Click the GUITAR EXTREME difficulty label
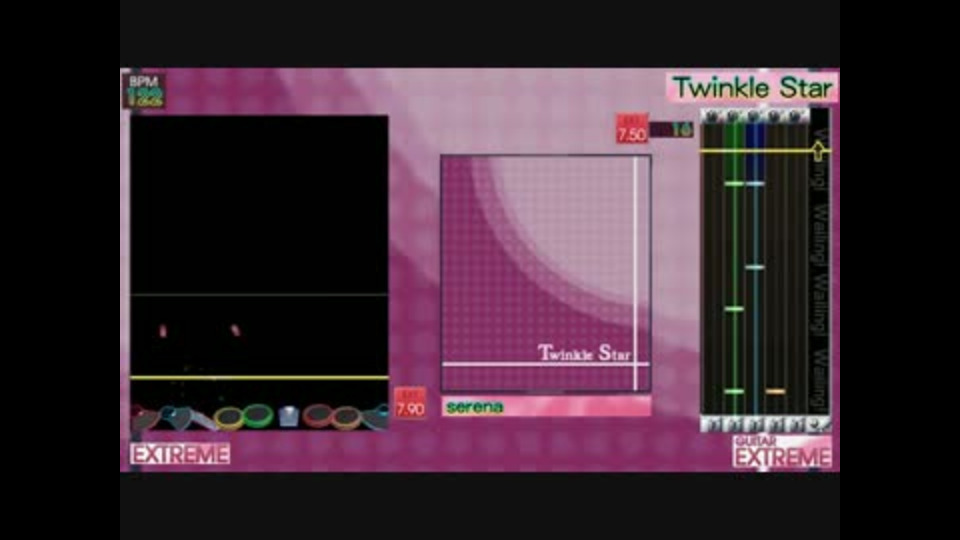 (782, 452)
